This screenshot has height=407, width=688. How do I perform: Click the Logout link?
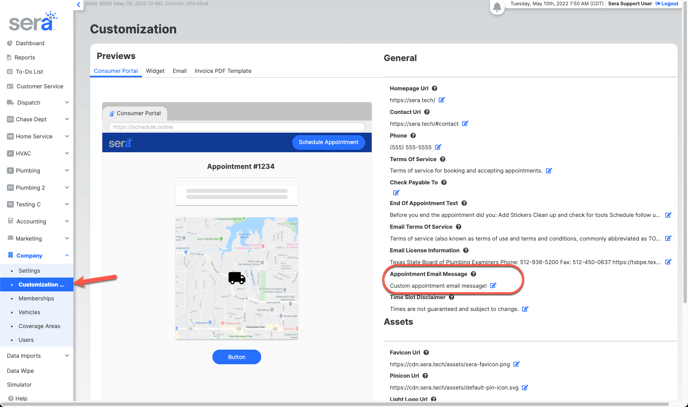pos(668,4)
